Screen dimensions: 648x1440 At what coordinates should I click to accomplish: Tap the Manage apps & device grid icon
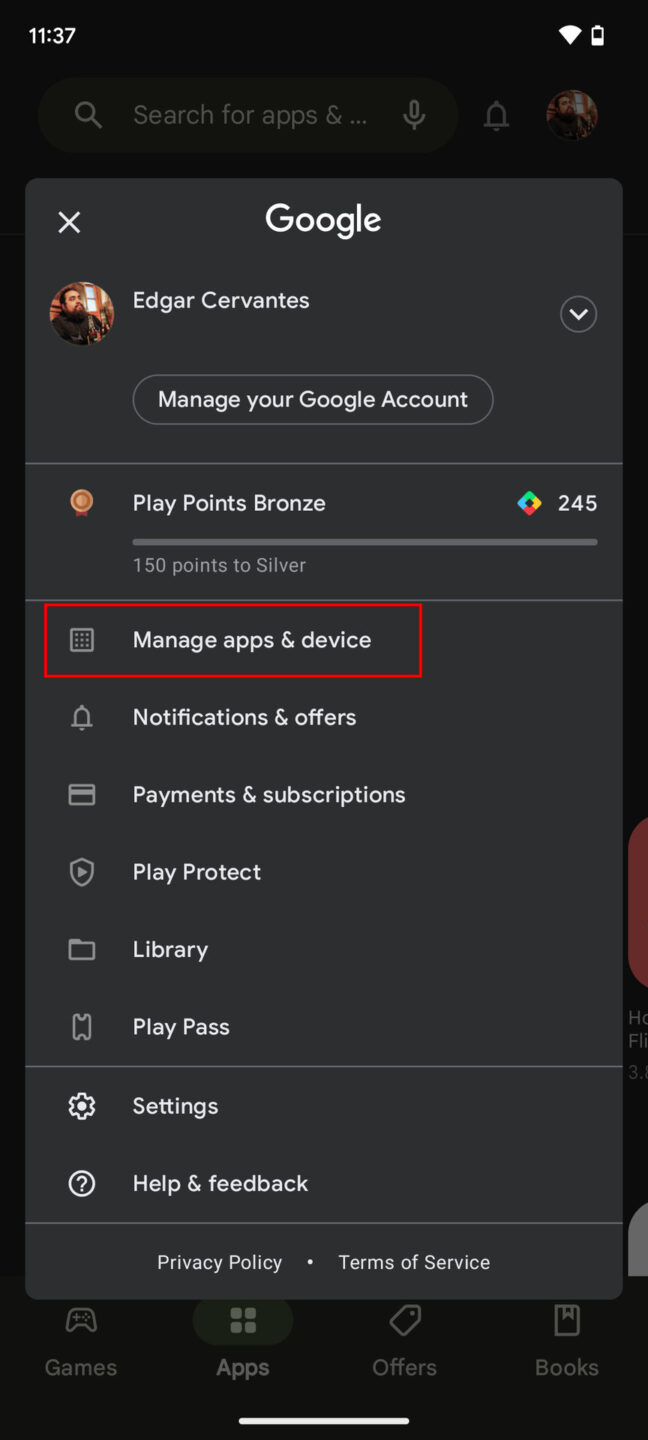click(x=81, y=640)
